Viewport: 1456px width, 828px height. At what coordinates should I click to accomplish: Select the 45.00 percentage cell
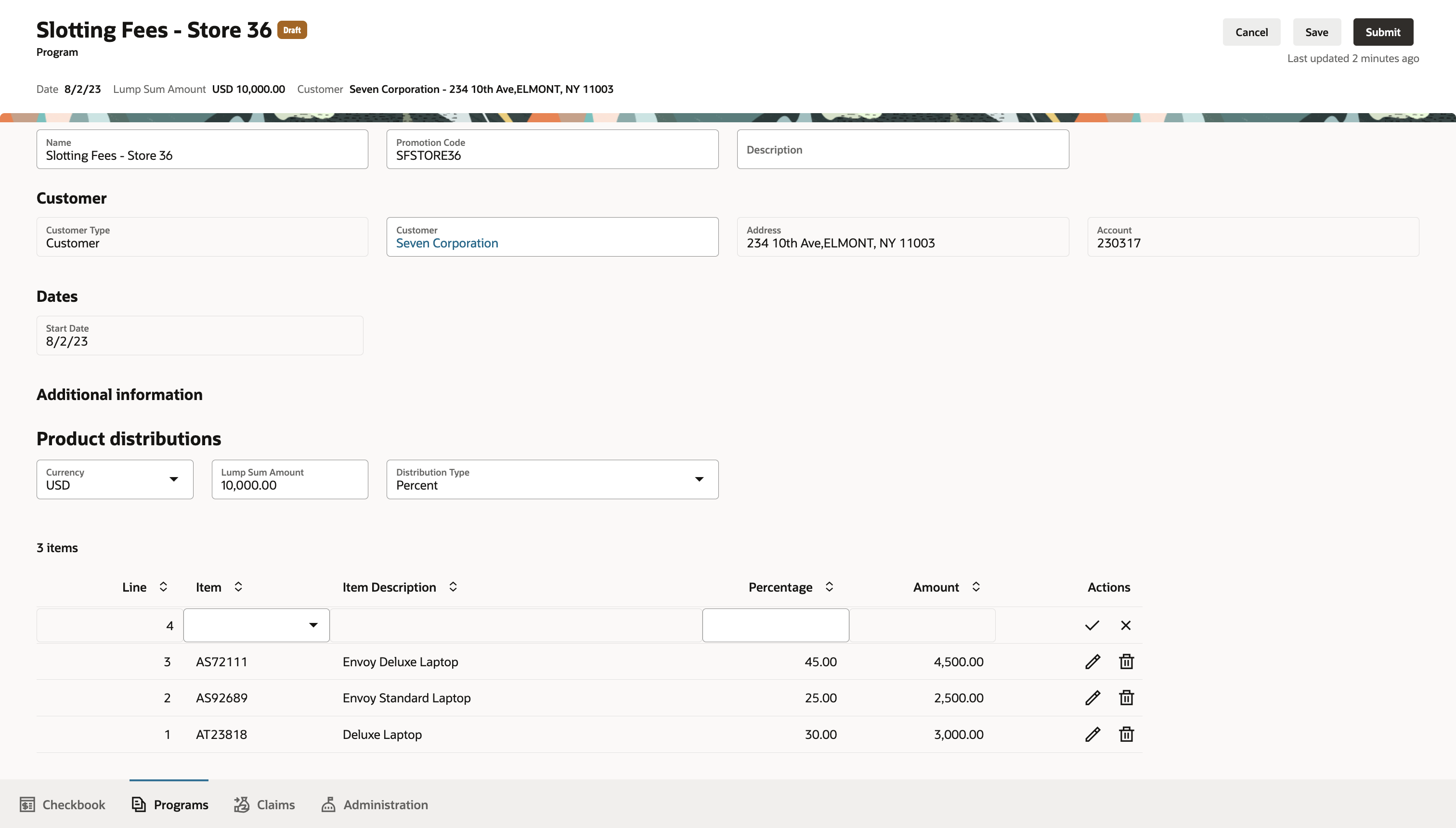[x=820, y=662]
